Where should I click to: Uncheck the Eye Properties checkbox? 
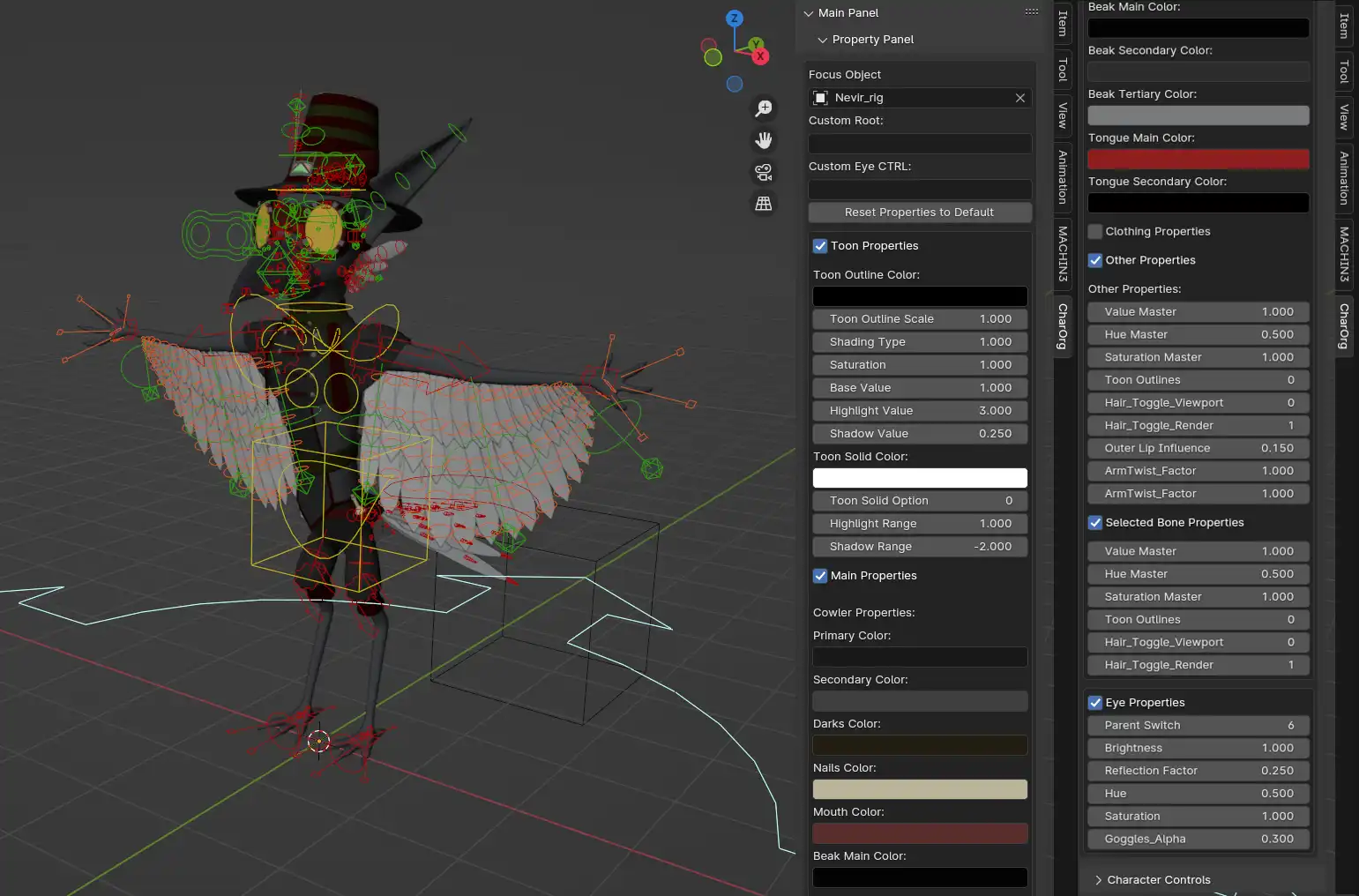1095,703
